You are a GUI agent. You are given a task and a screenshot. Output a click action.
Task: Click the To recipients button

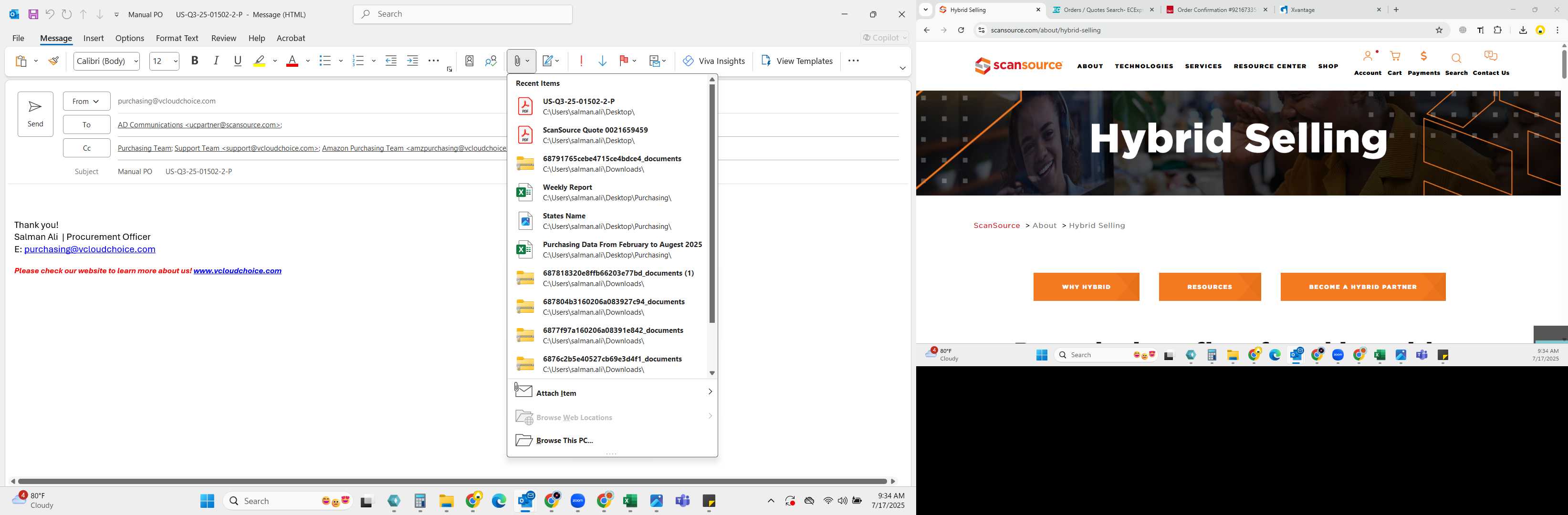86,124
